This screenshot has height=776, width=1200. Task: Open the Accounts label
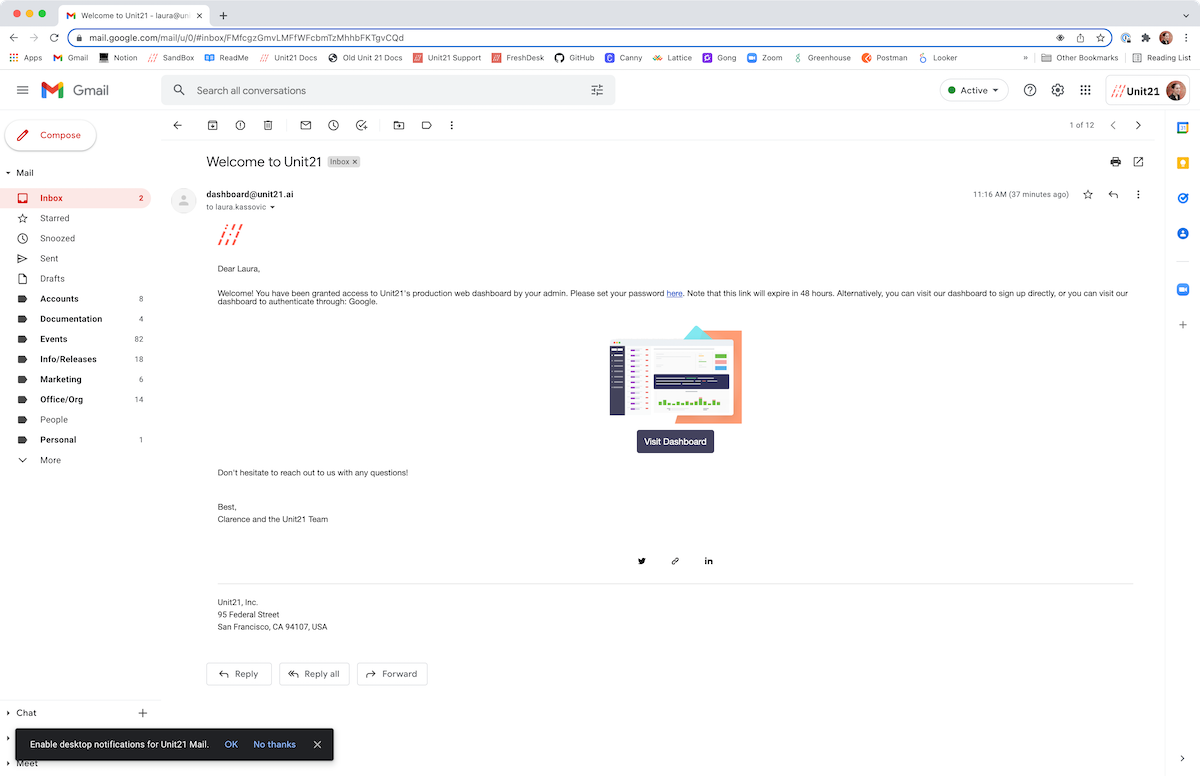point(75,299)
